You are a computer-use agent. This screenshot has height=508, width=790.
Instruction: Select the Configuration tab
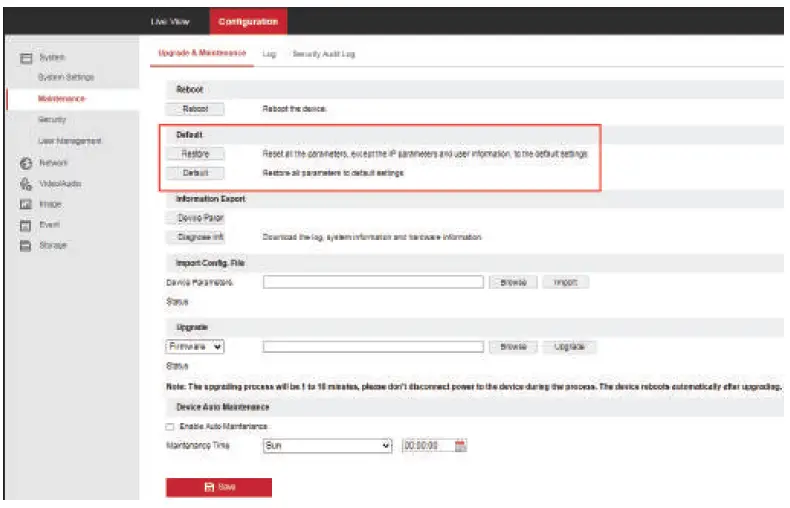tap(248, 22)
